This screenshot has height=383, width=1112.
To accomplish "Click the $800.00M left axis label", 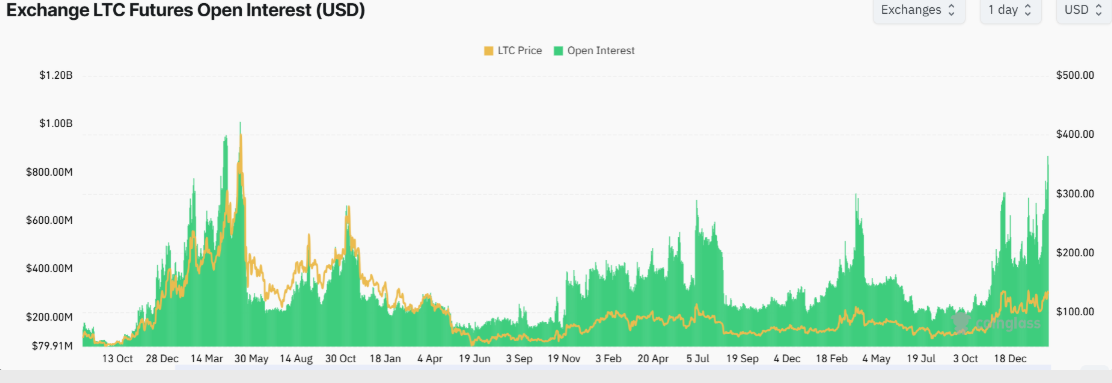I will coord(50,172).
